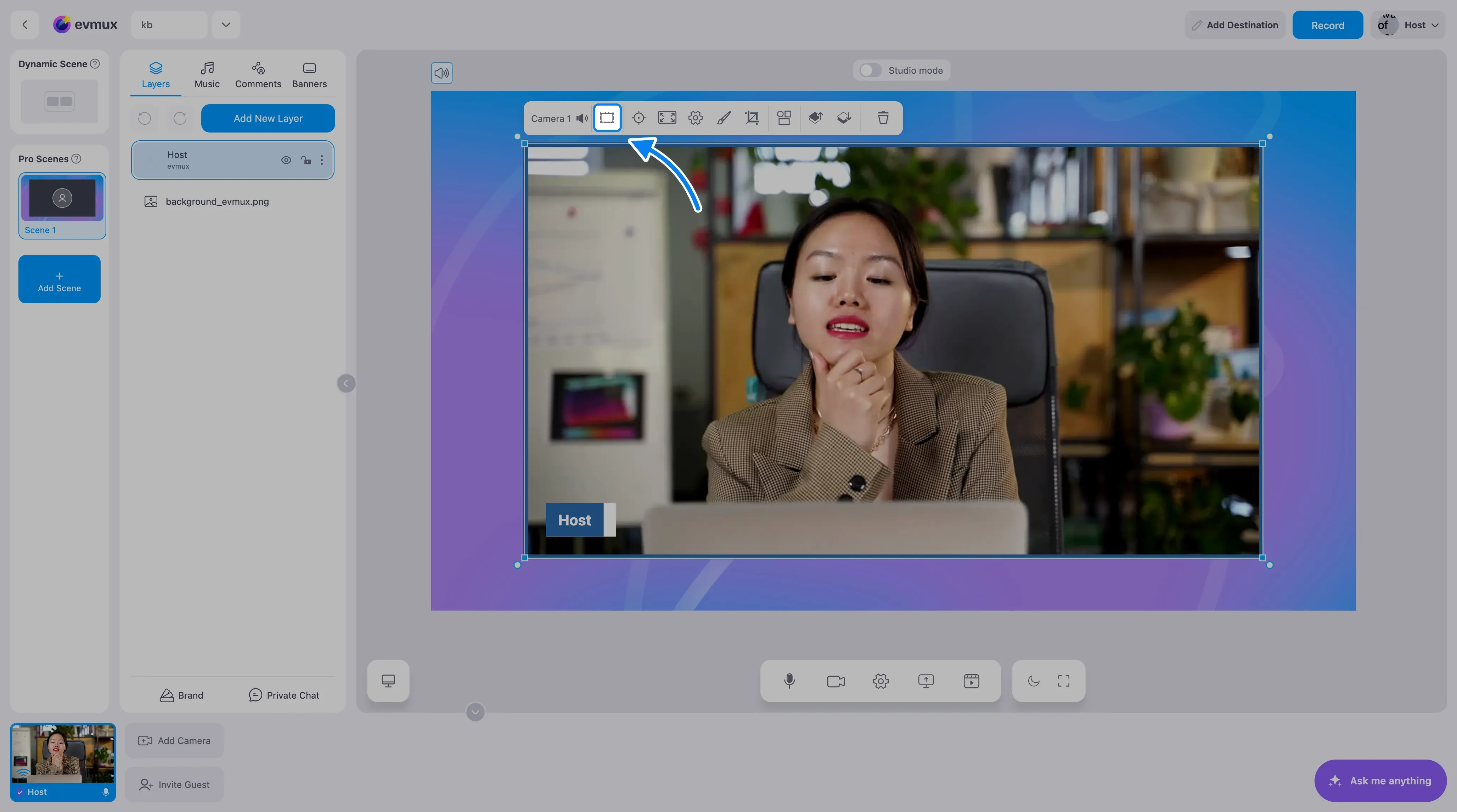Viewport: 1457px width, 812px height.
Task: Enable Studio mode switch
Action: click(870, 70)
